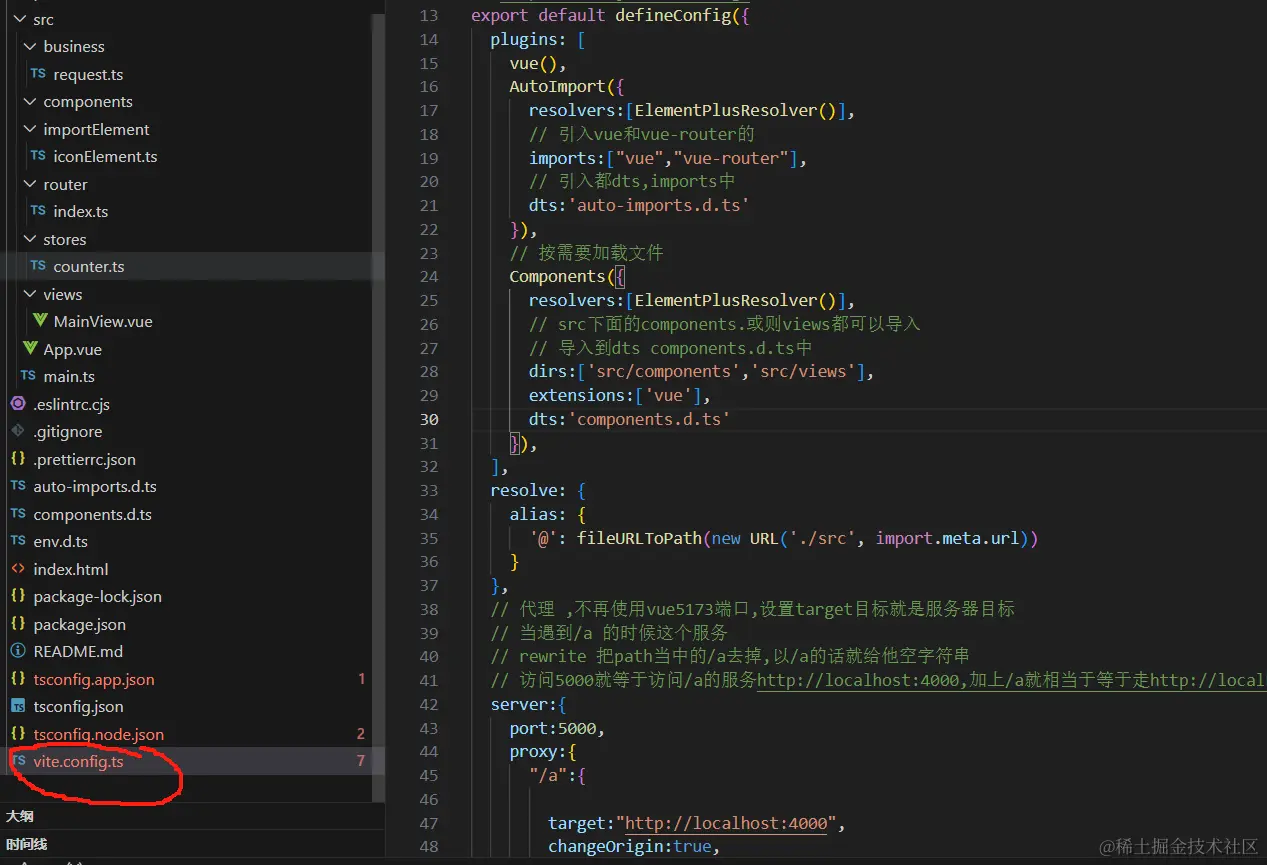Viewport: 1267px width, 865px height.
Task: Click the info icon beside README.md
Action: (17, 651)
